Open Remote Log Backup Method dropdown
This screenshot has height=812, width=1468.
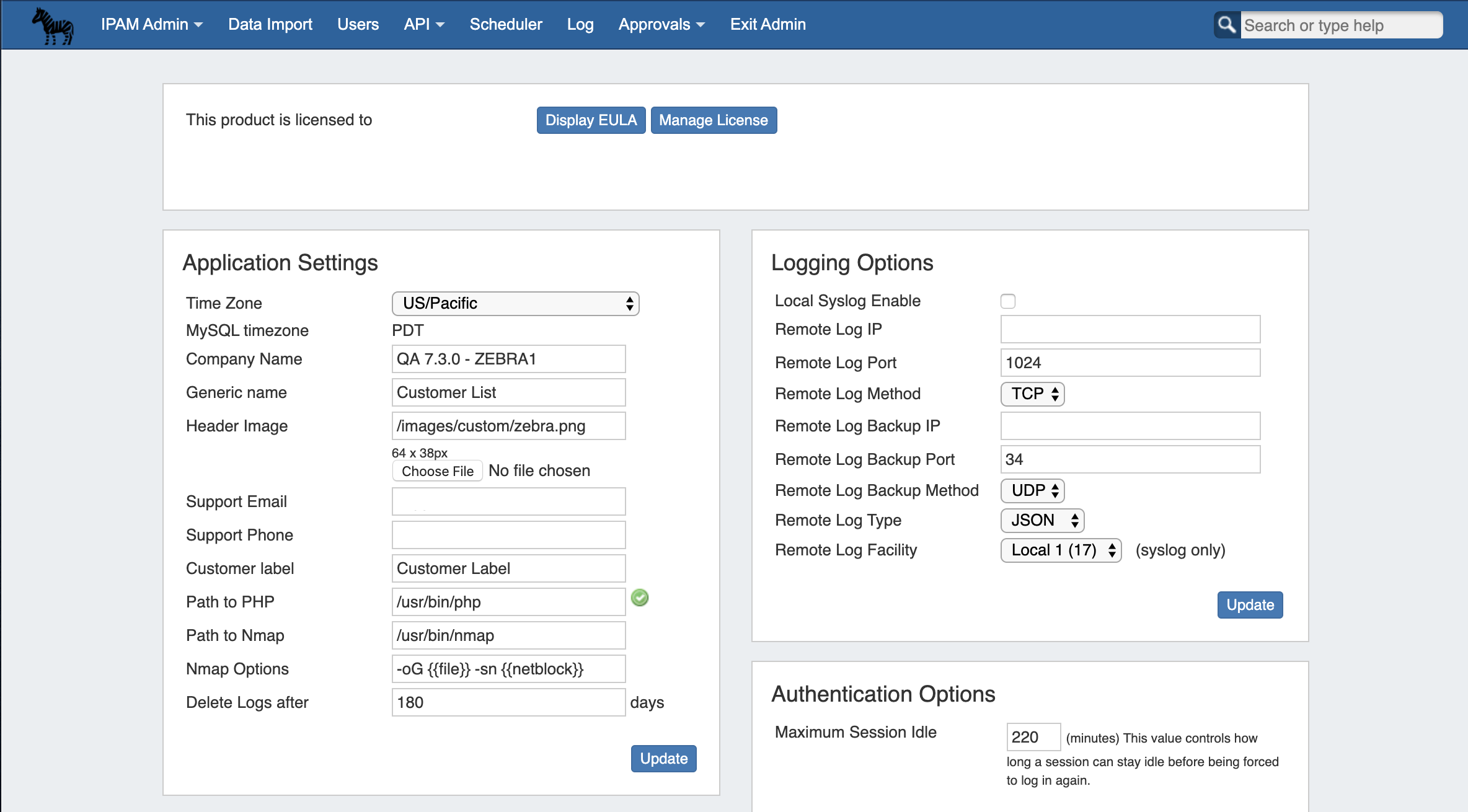click(1032, 490)
